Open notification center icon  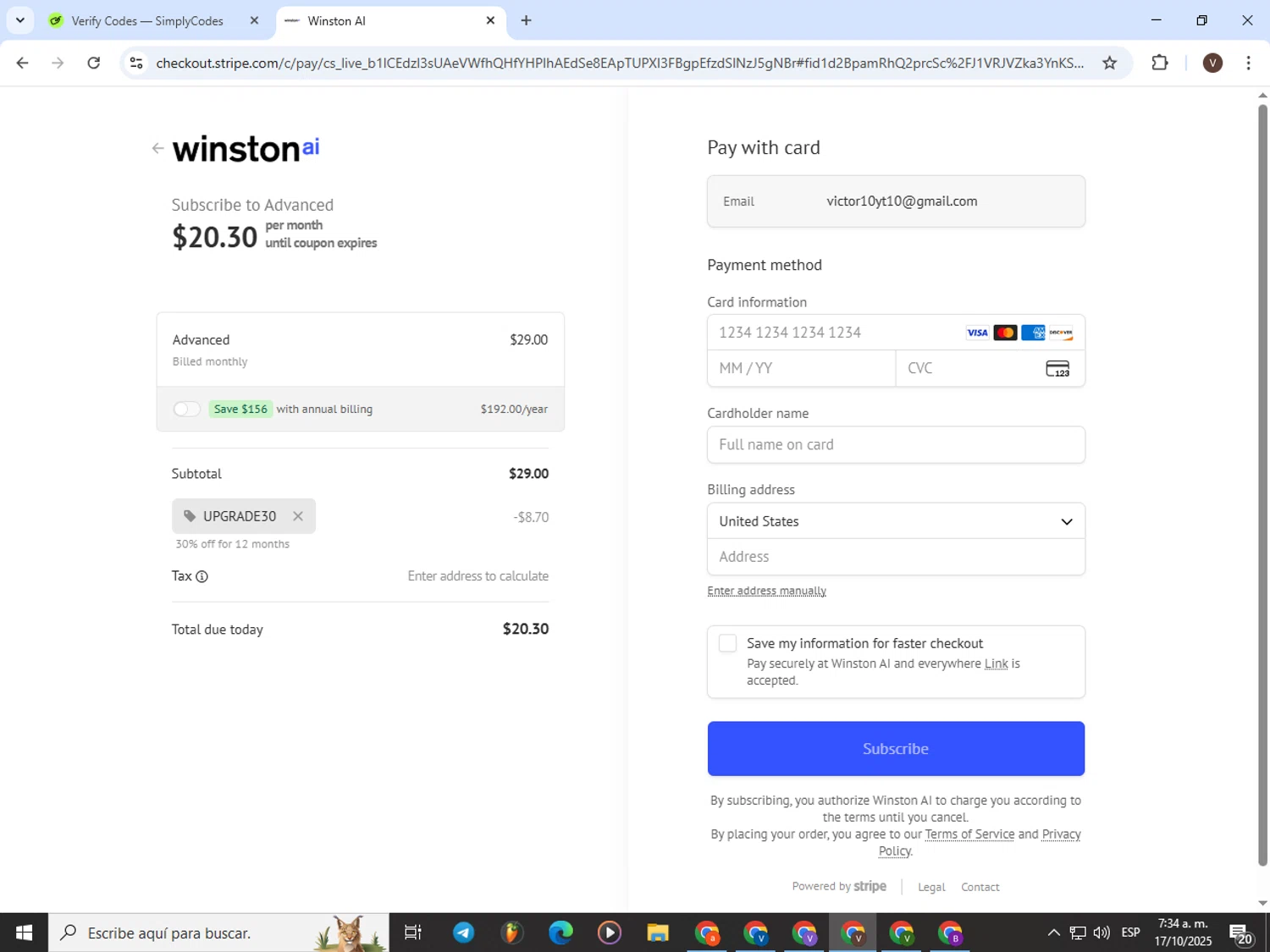pos(1242,934)
